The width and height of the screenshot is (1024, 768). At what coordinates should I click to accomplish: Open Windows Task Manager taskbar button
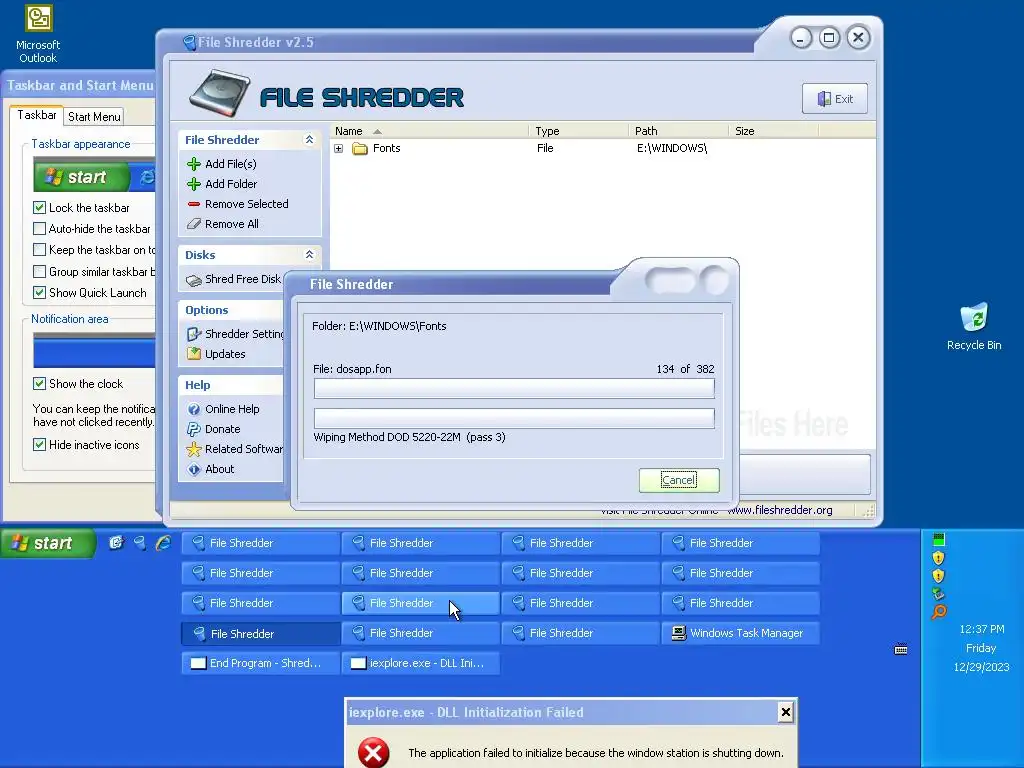740,633
